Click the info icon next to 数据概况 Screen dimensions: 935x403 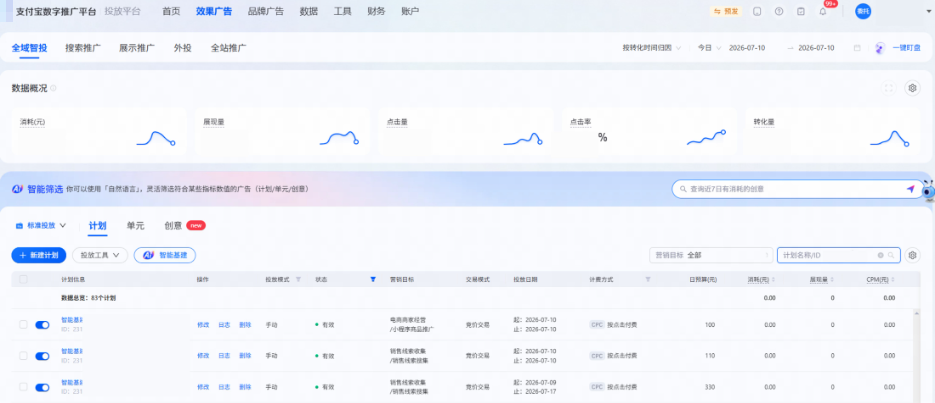pyautogui.click(x=53, y=88)
